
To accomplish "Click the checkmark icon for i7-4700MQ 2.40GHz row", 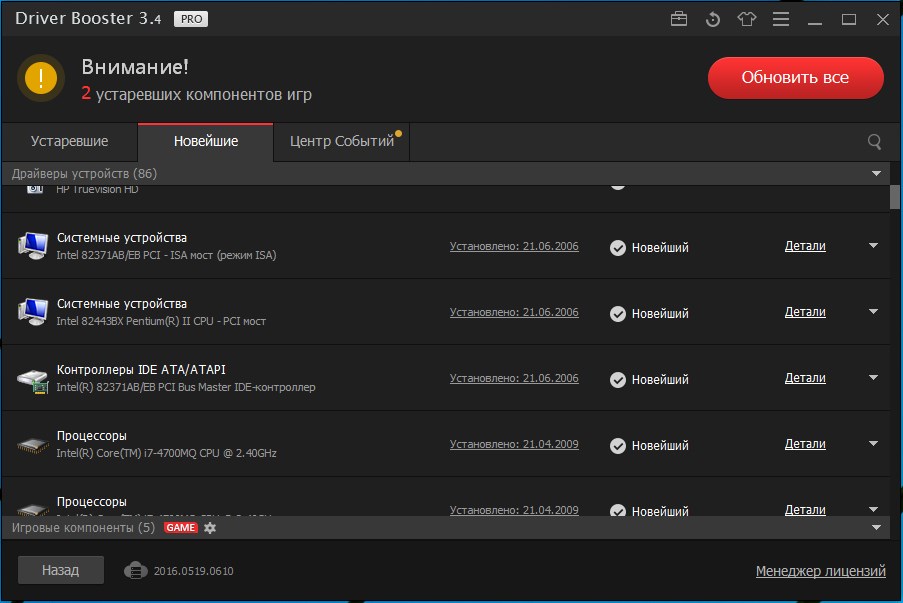I will (618, 446).
